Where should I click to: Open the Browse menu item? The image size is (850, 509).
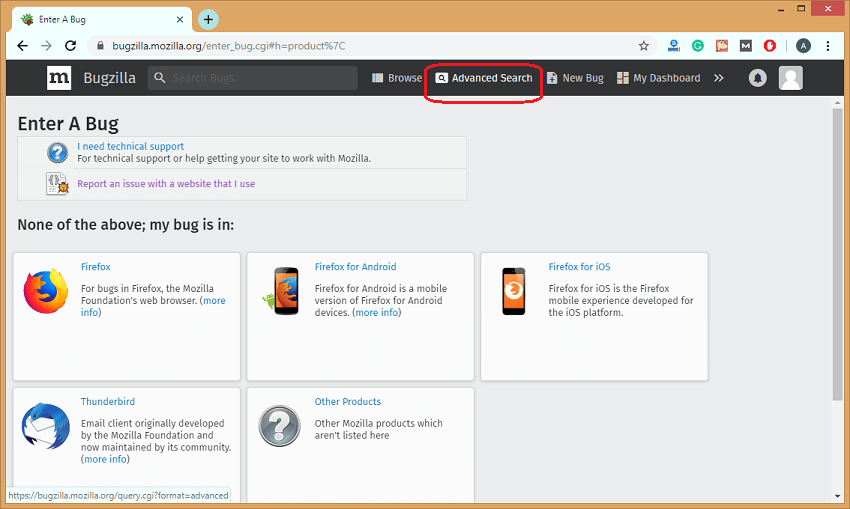pyautogui.click(x=397, y=78)
